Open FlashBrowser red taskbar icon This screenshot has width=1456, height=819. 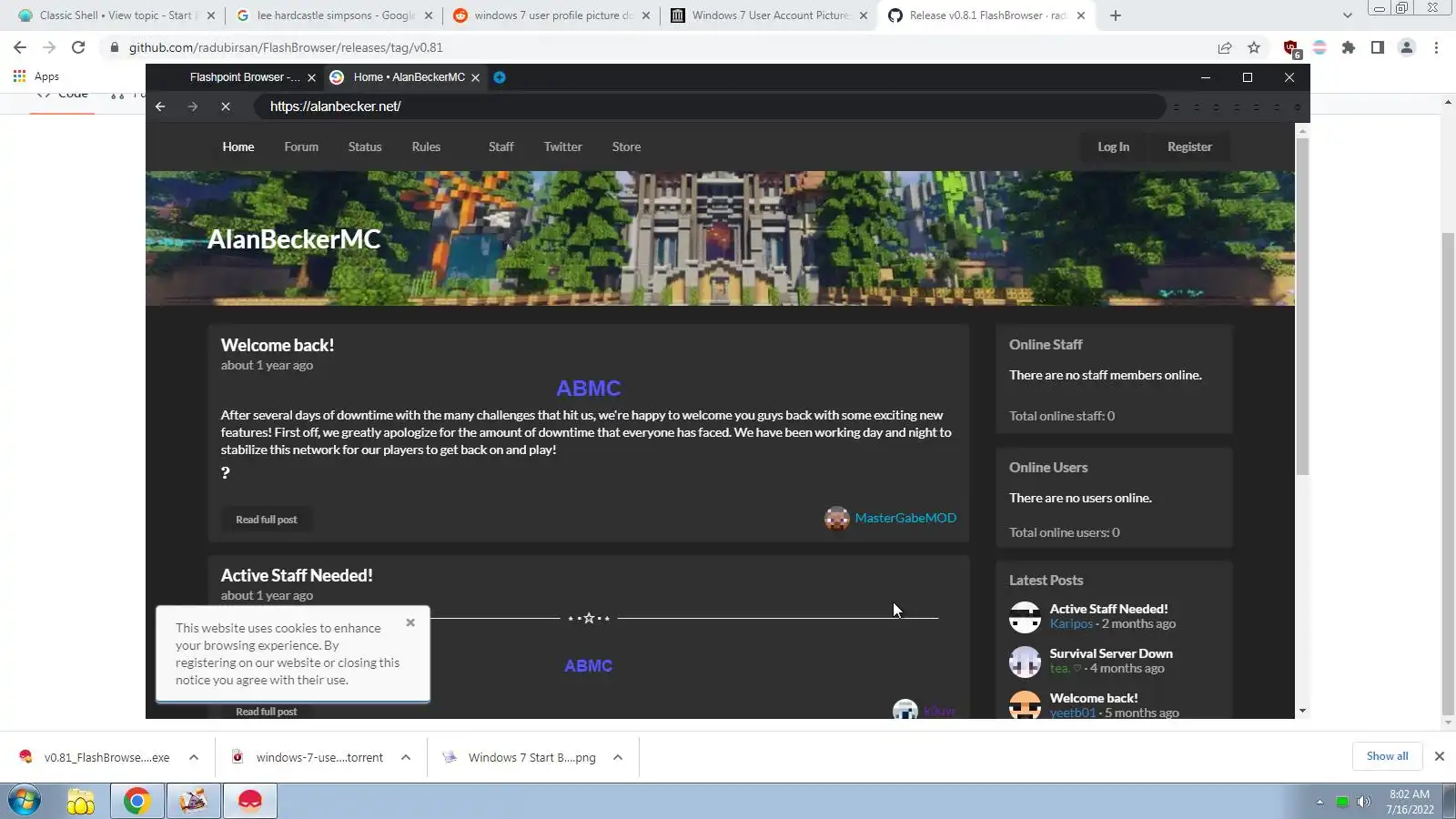coord(250,801)
